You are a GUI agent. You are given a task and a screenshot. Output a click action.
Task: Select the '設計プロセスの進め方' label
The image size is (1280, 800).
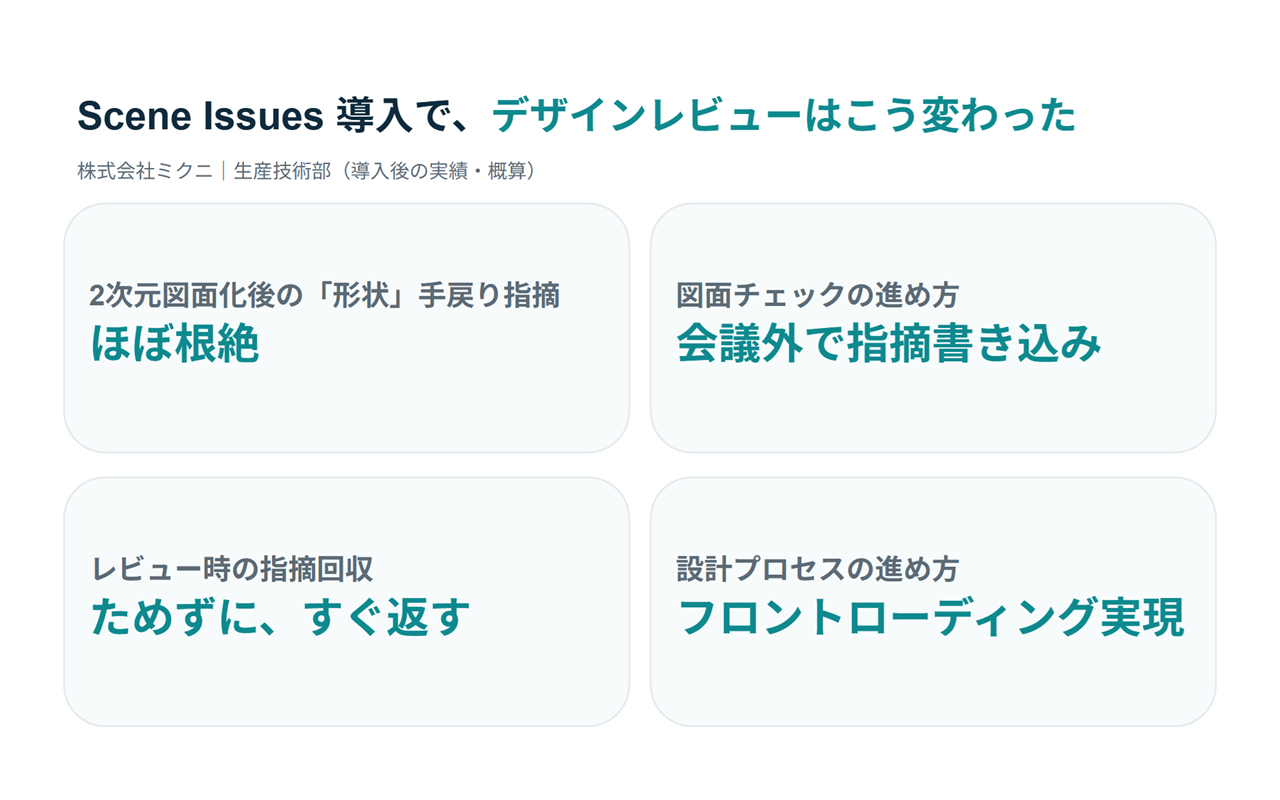[817, 570]
